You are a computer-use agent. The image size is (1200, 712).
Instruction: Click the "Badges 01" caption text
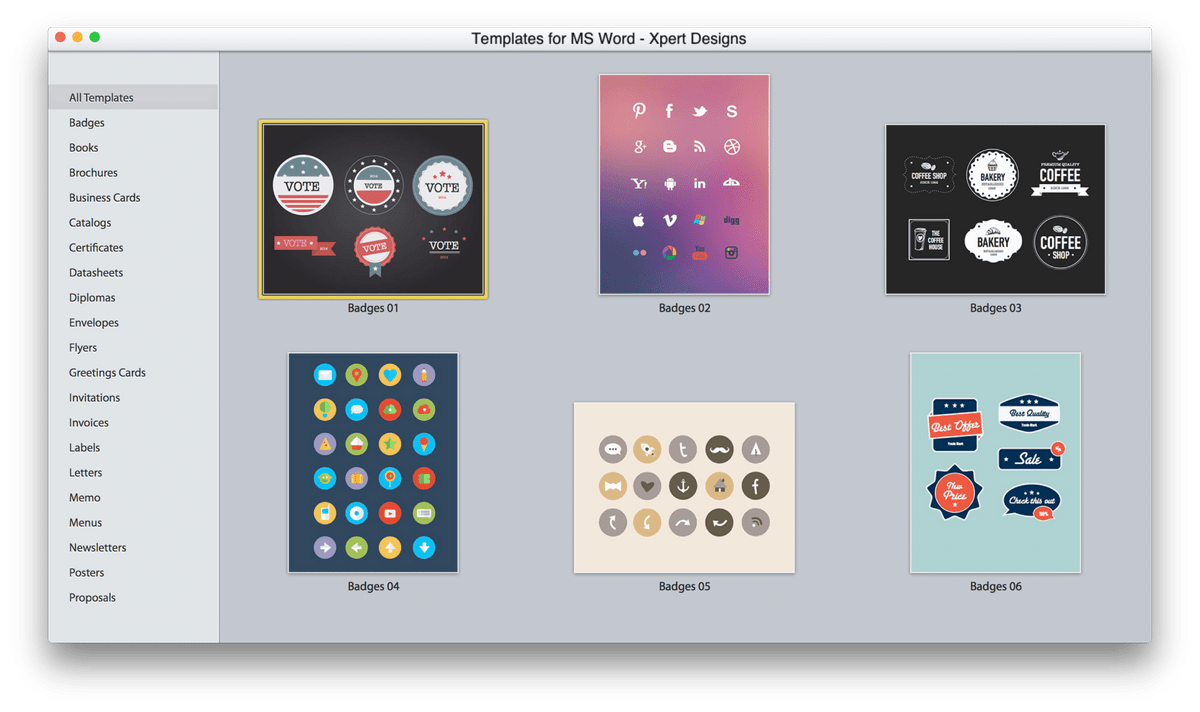pyautogui.click(x=373, y=308)
